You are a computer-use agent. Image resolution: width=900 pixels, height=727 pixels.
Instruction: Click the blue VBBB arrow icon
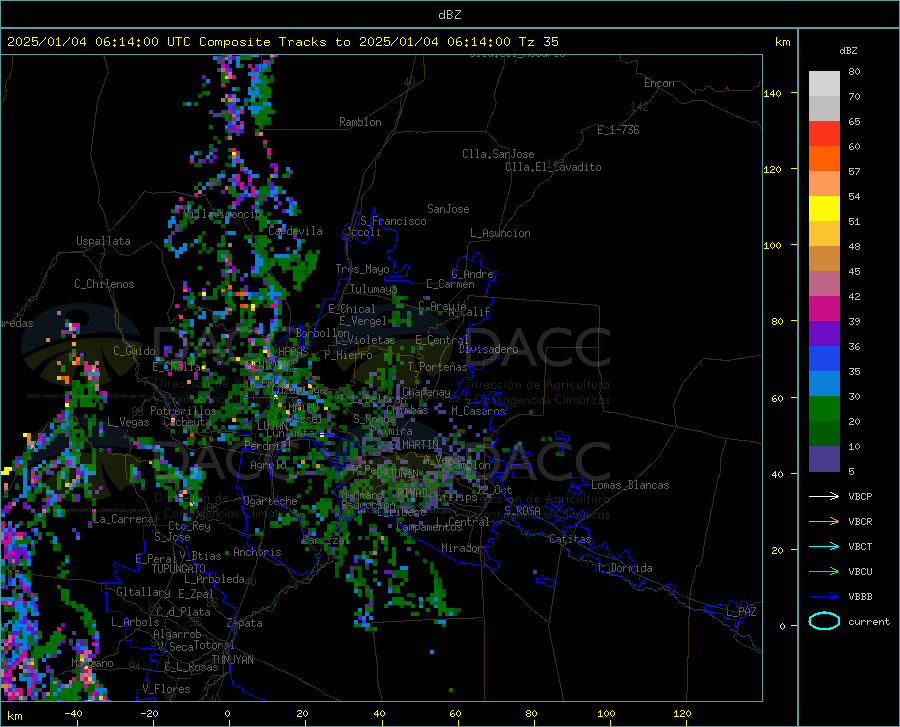tap(824, 597)
